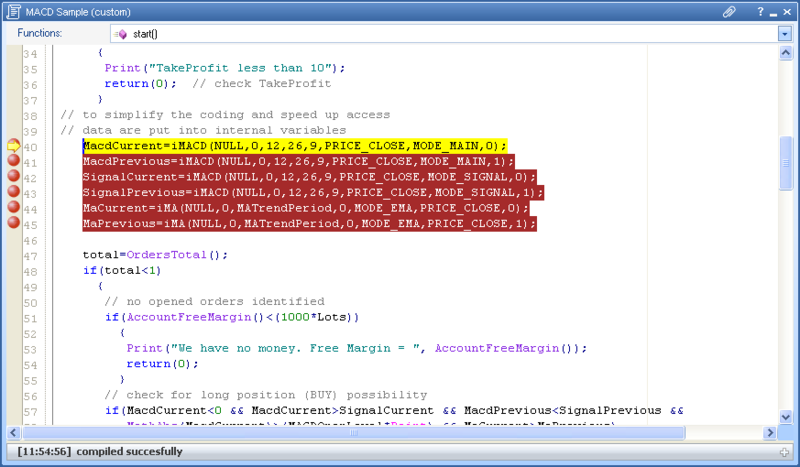This screenshot has height=467, width=800.
Task: Click the vertical scrollbar down arrow
Action: (x=786, y=416)
